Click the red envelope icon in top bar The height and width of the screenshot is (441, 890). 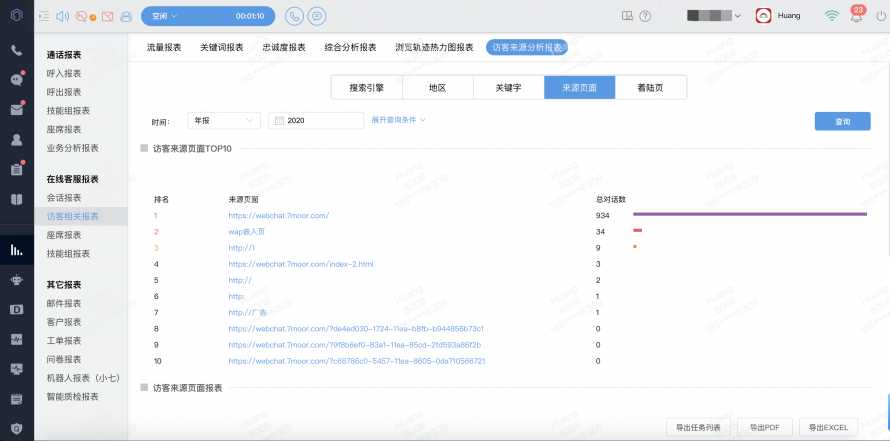click(x=107, y=16)
